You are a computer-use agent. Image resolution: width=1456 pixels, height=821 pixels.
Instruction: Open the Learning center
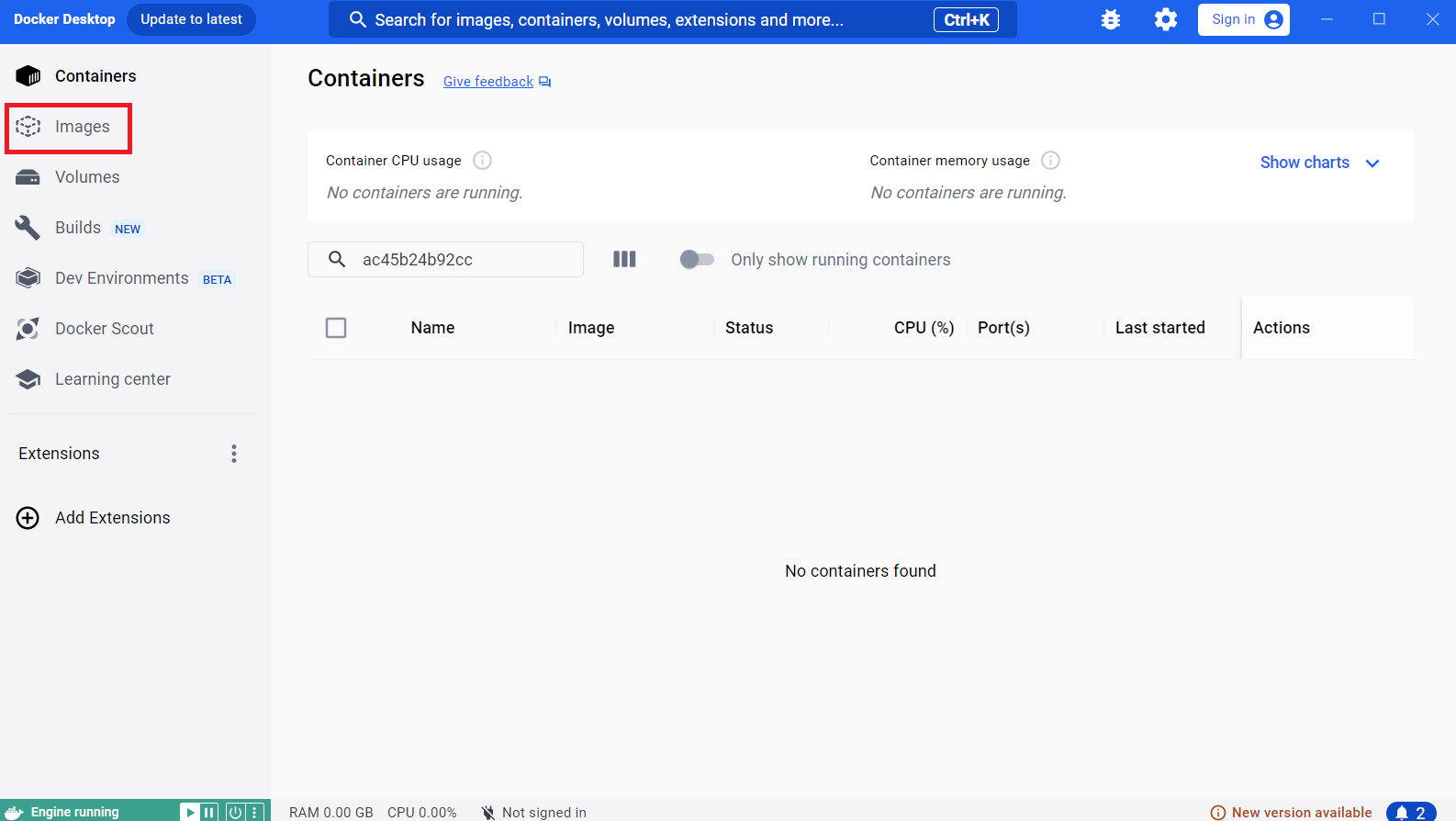pos(112,379)
